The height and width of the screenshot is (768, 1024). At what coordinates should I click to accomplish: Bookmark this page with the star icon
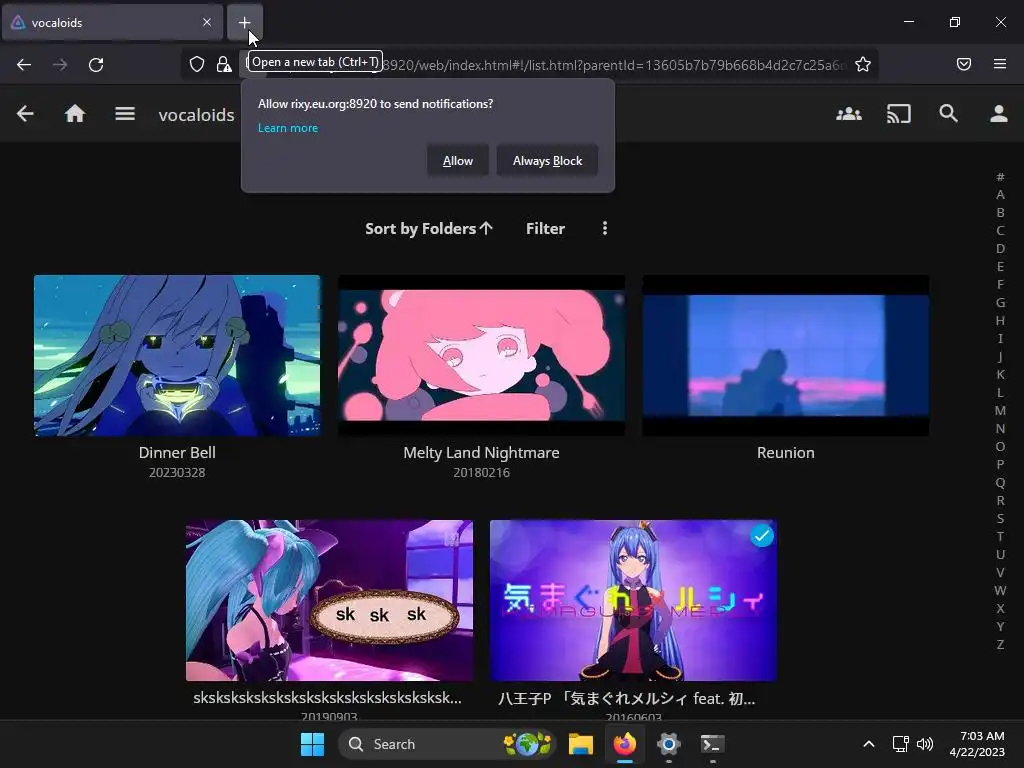coord(863,64)
